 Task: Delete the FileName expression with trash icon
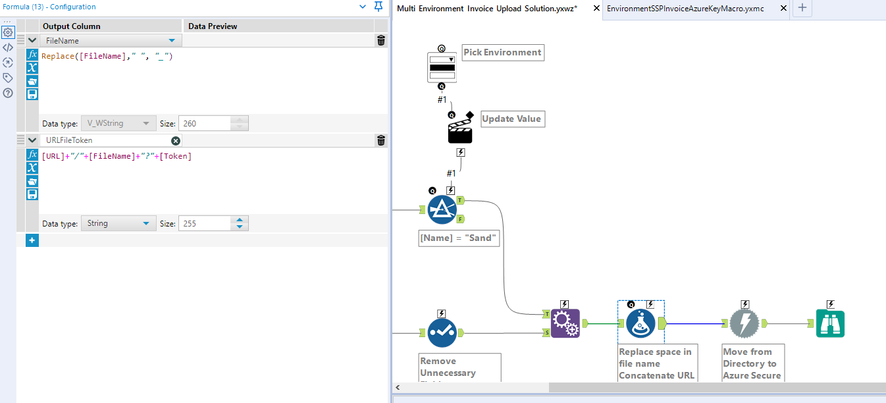(x=381, y=40)
